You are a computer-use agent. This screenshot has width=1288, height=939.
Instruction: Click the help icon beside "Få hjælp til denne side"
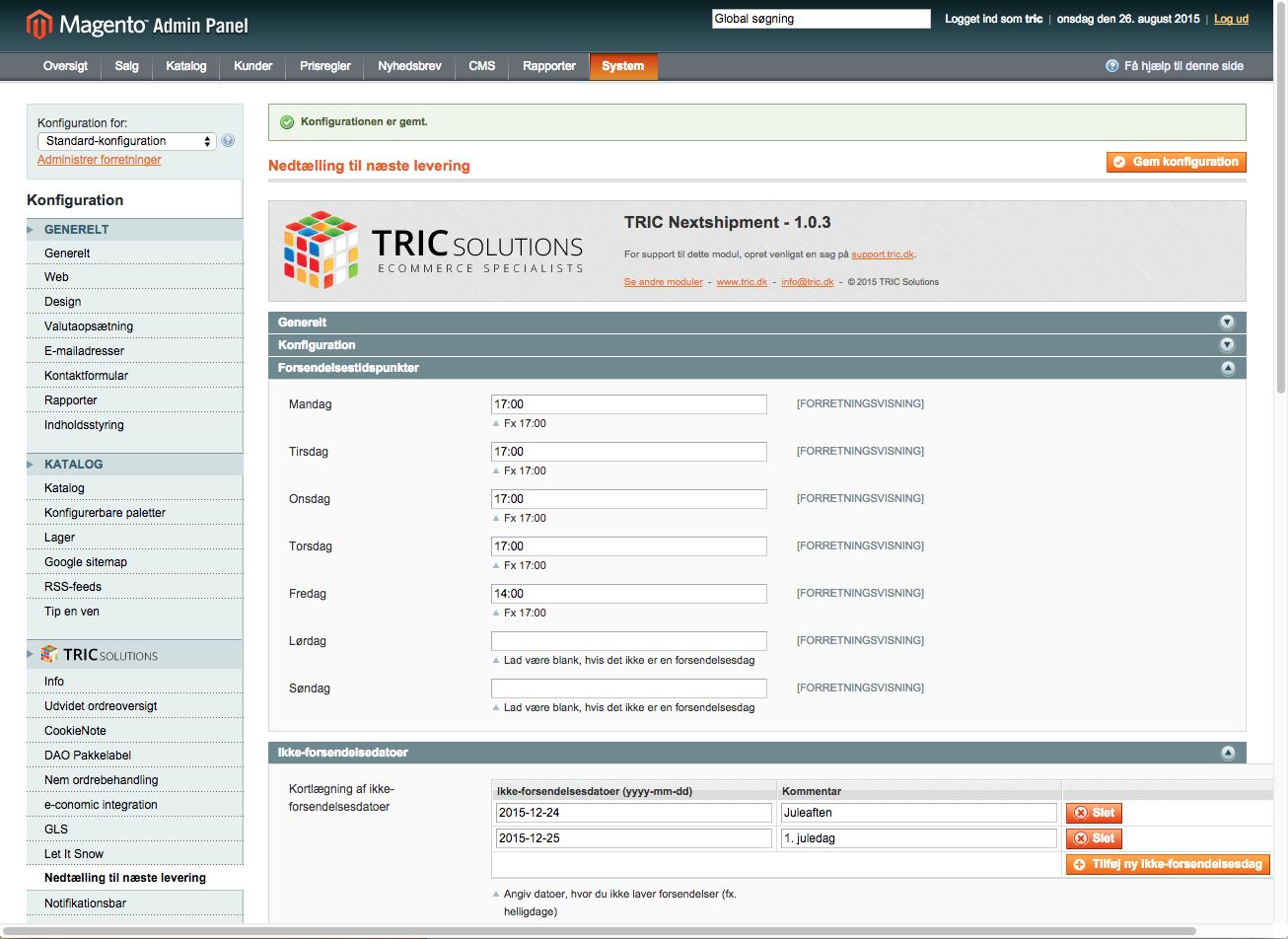[x=1112, y=66]
